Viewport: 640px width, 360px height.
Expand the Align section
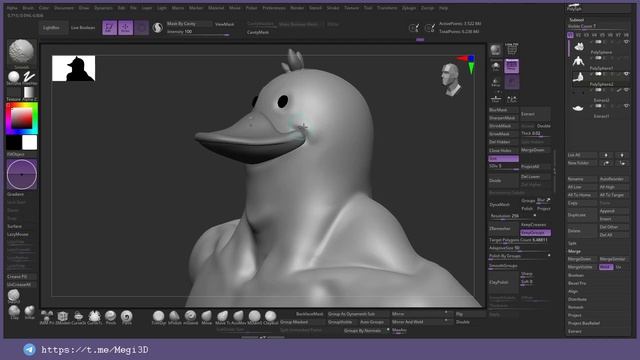[x=573, y=291]
